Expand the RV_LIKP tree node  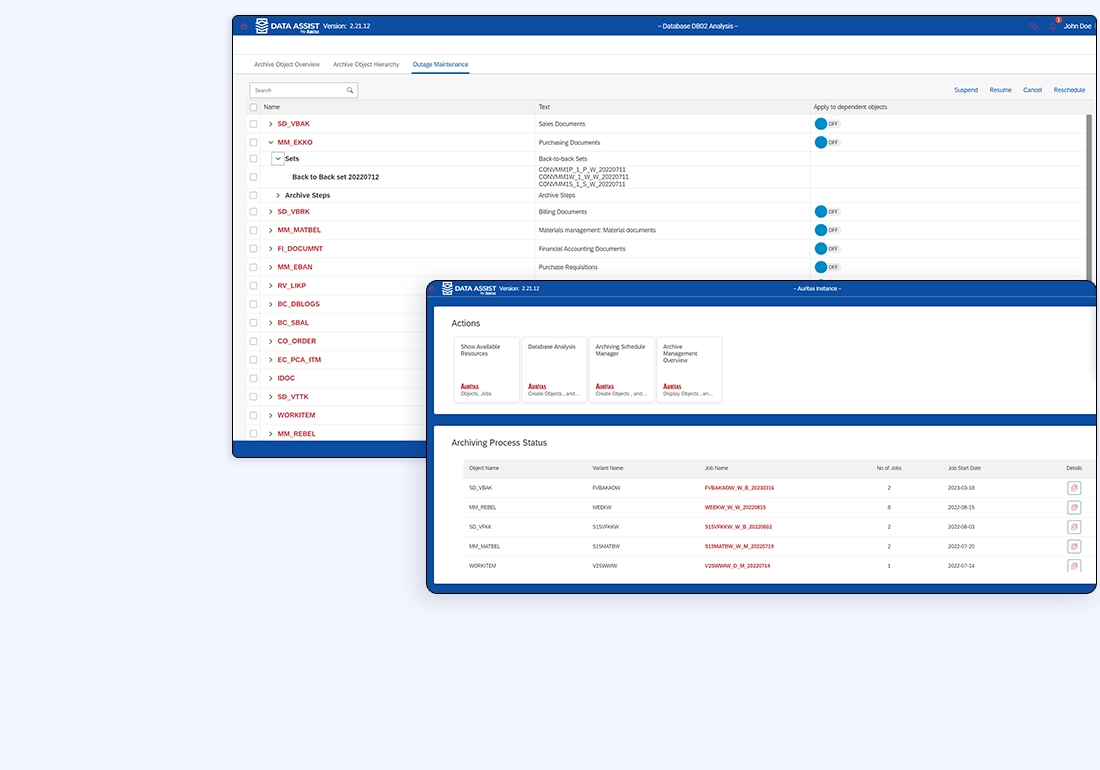coord(271,286)
